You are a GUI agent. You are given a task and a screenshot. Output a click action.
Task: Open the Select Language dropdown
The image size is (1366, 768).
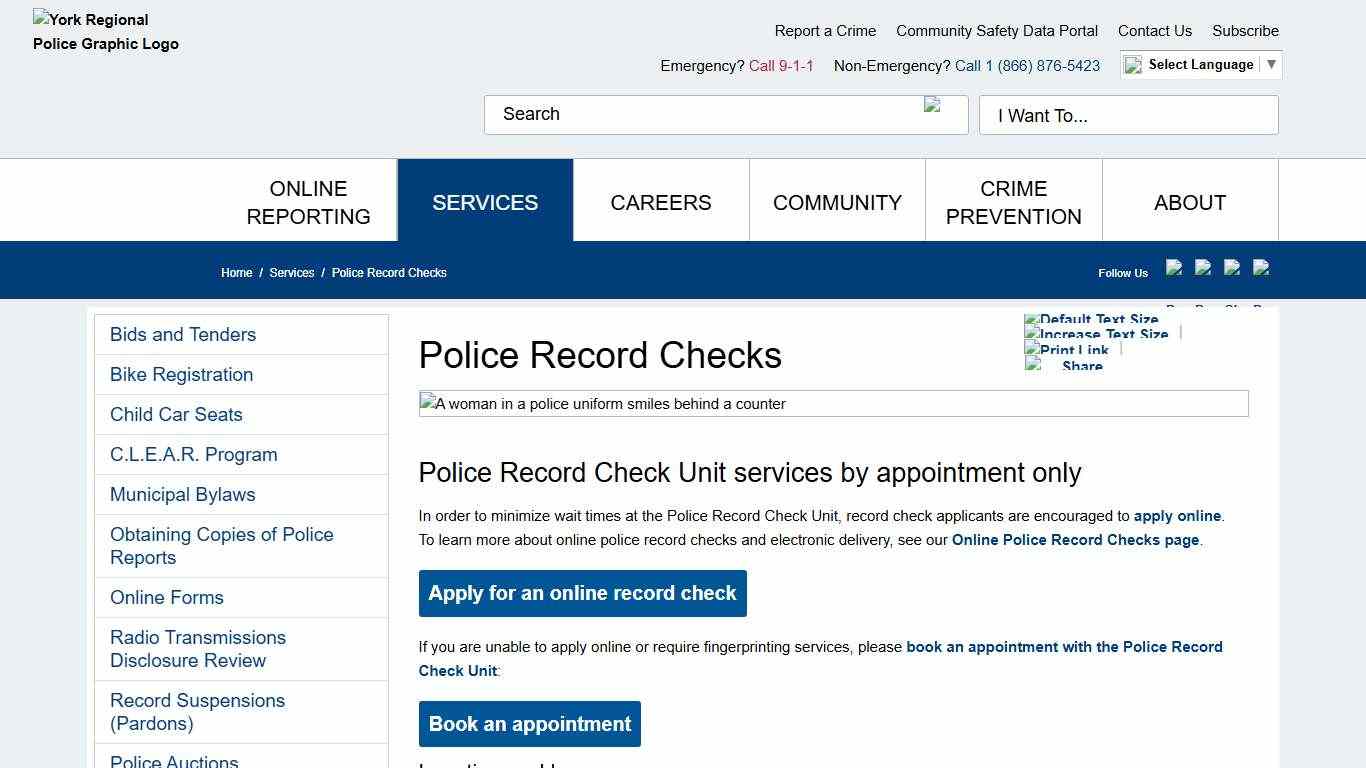1200,64
